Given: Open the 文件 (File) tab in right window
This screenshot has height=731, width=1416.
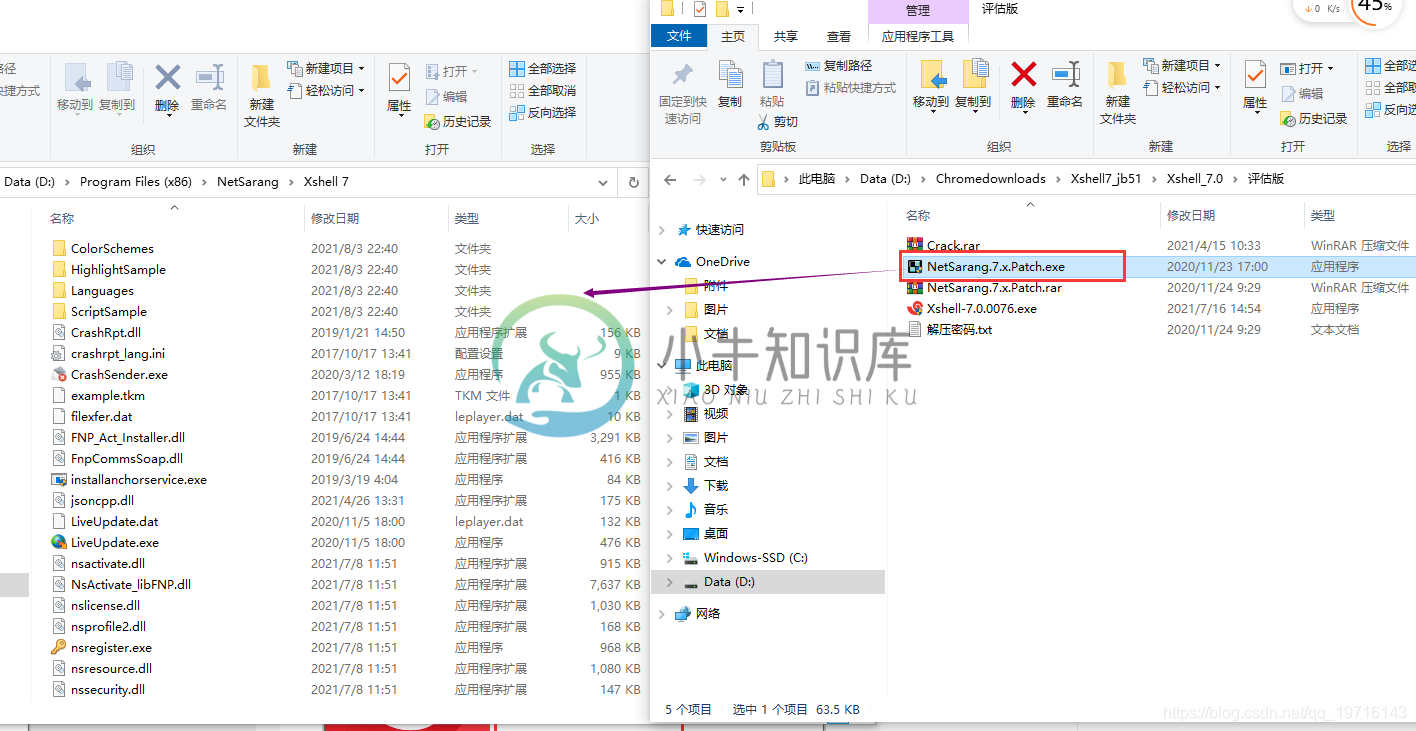Looking at the screenshot, I should [679, 36].
